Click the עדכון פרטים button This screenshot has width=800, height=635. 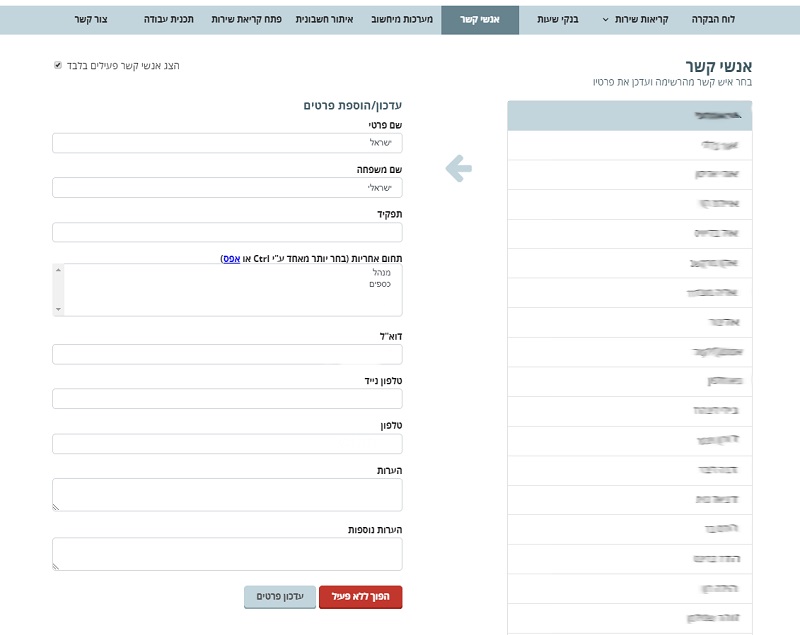(x=280, y=596)
